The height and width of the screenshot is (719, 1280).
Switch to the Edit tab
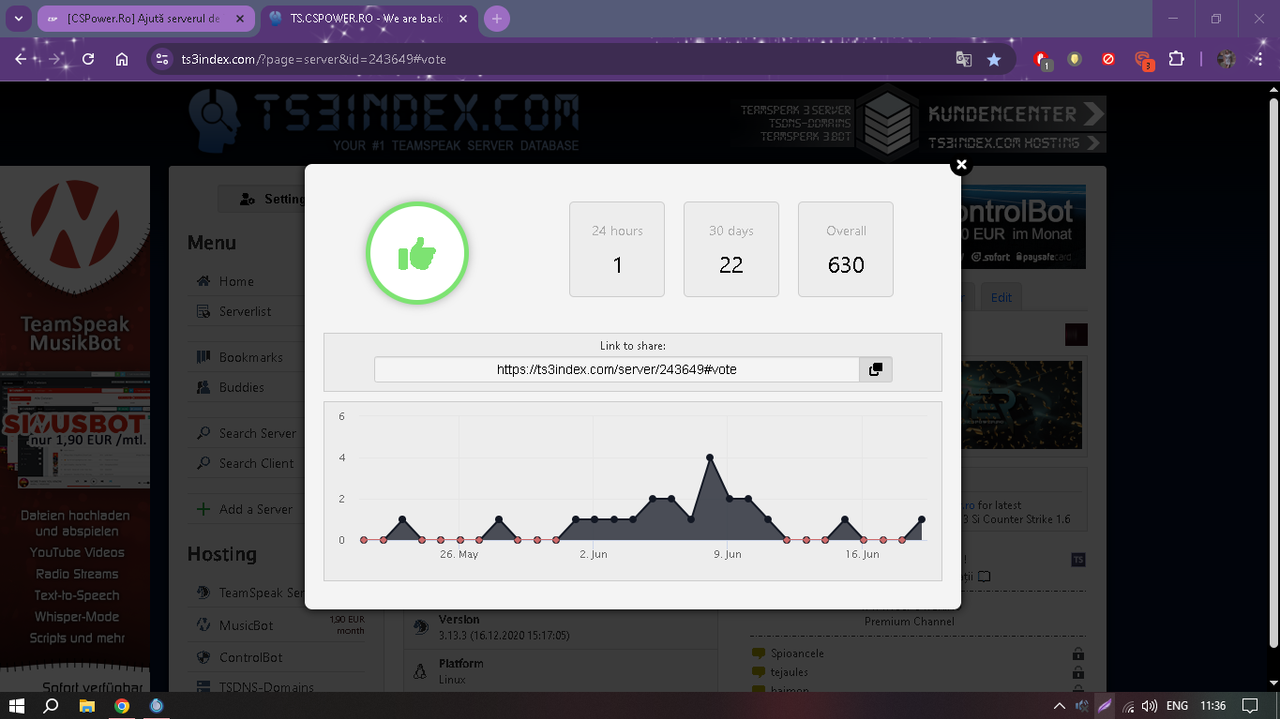(x=1001, y=298)
